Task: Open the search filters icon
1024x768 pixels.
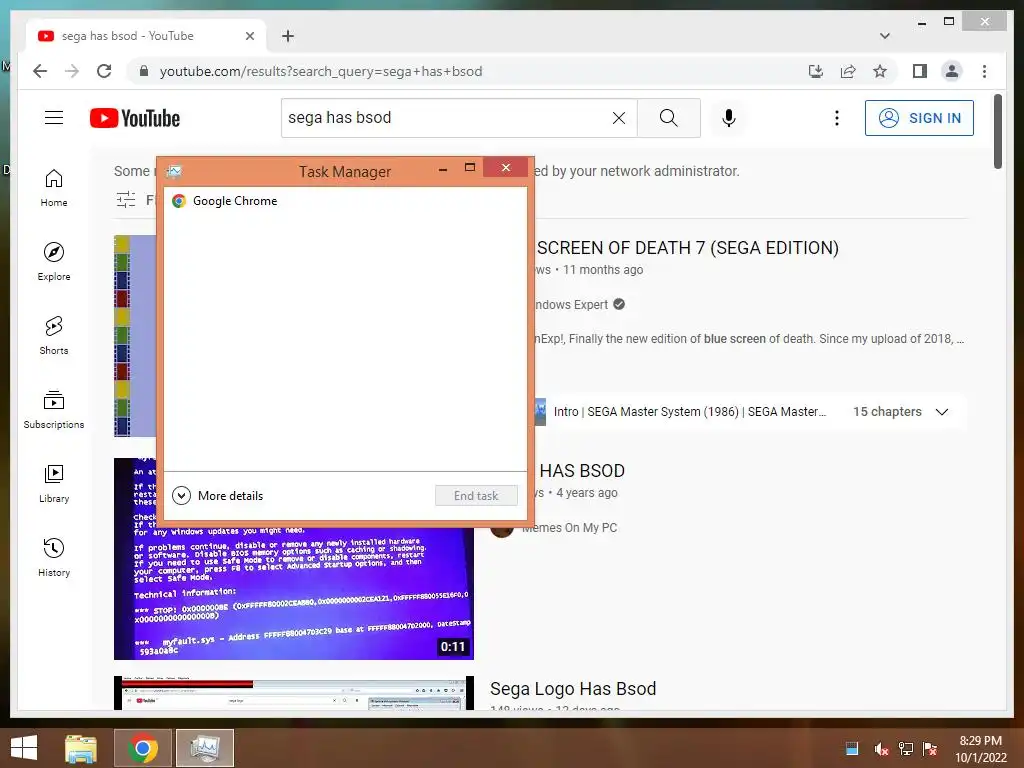Action: (x=126, y=199)
